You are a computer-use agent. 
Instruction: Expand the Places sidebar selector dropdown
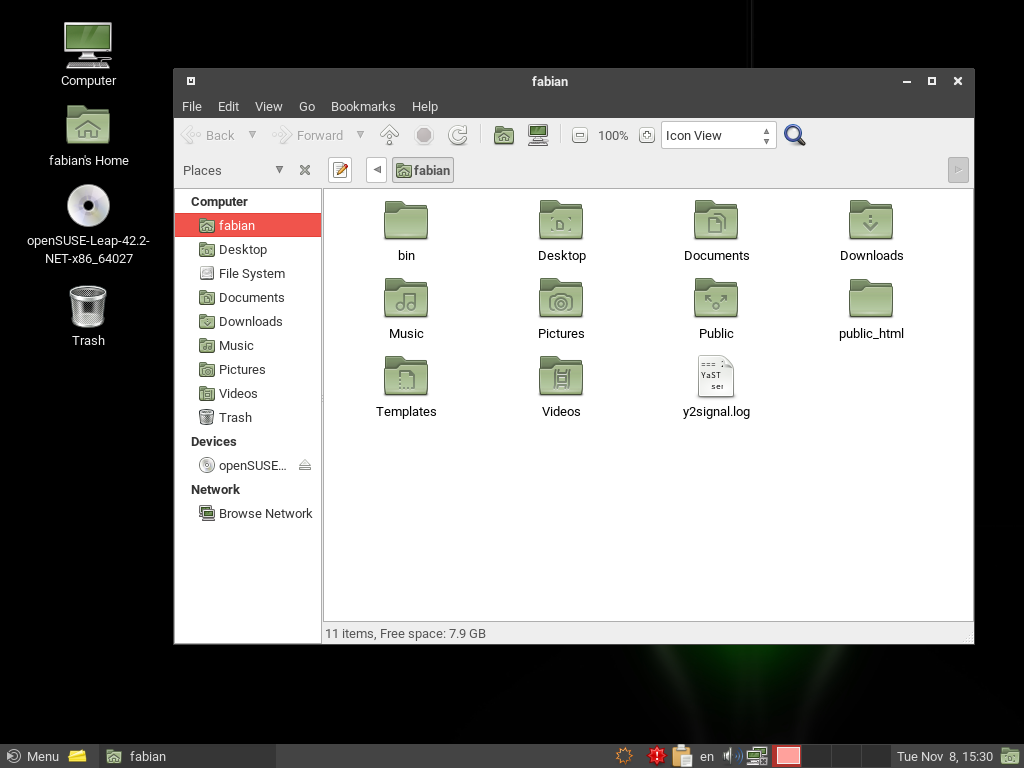coord(279,170)
